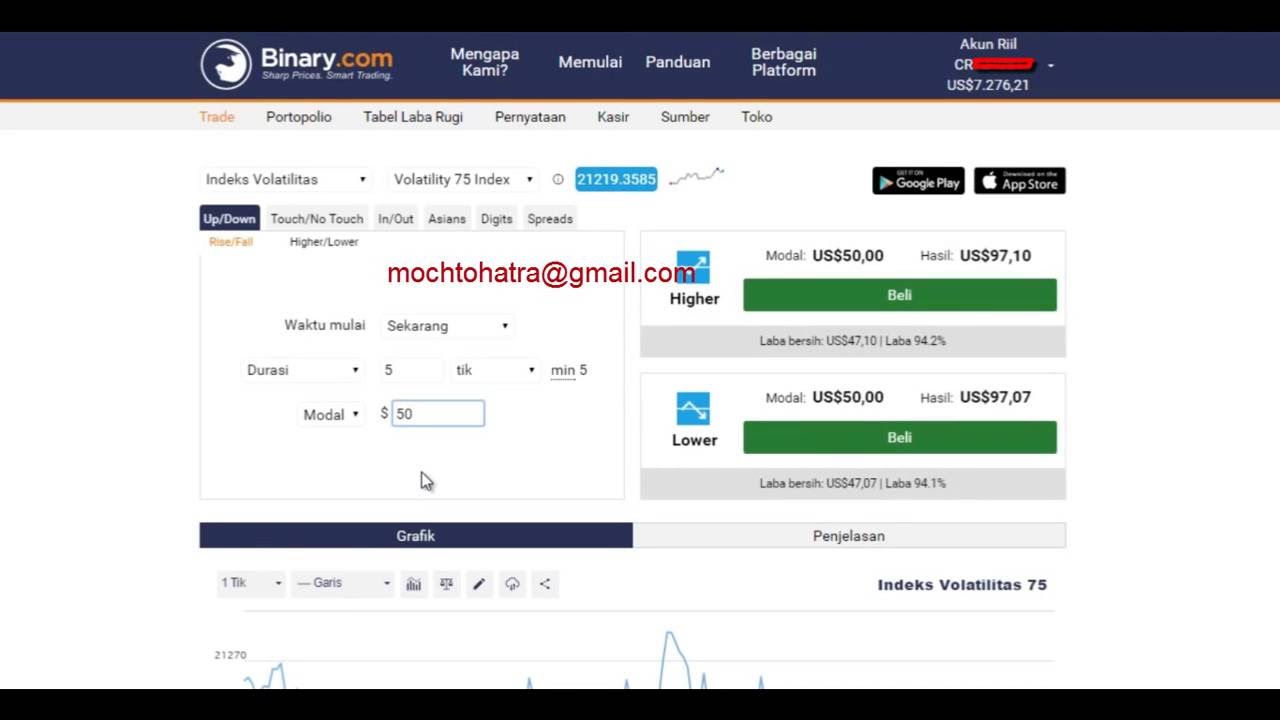Open Volatility 75 Index symbol dropdown
The image size is (1280, 720).
pos(463,180)
